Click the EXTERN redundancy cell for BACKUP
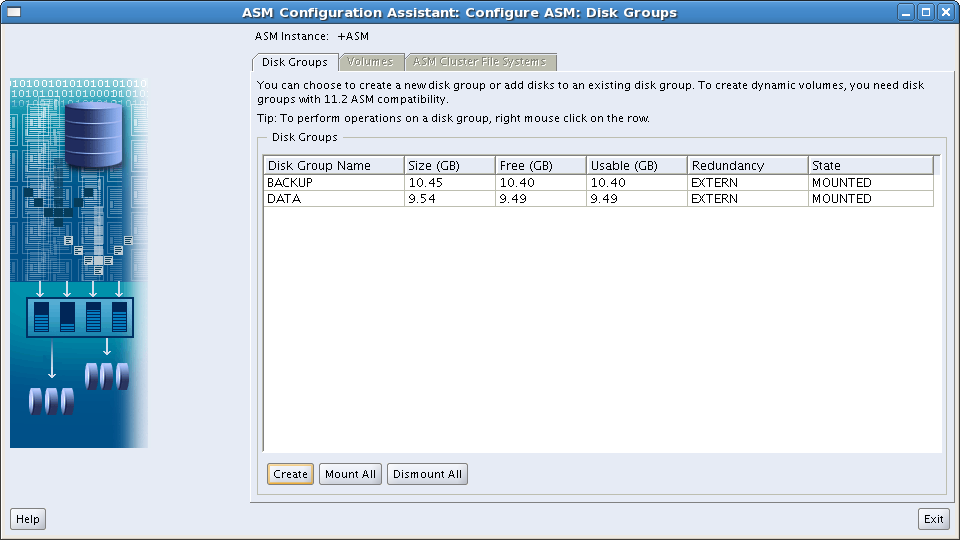960x540 pixels. point(748,182)
